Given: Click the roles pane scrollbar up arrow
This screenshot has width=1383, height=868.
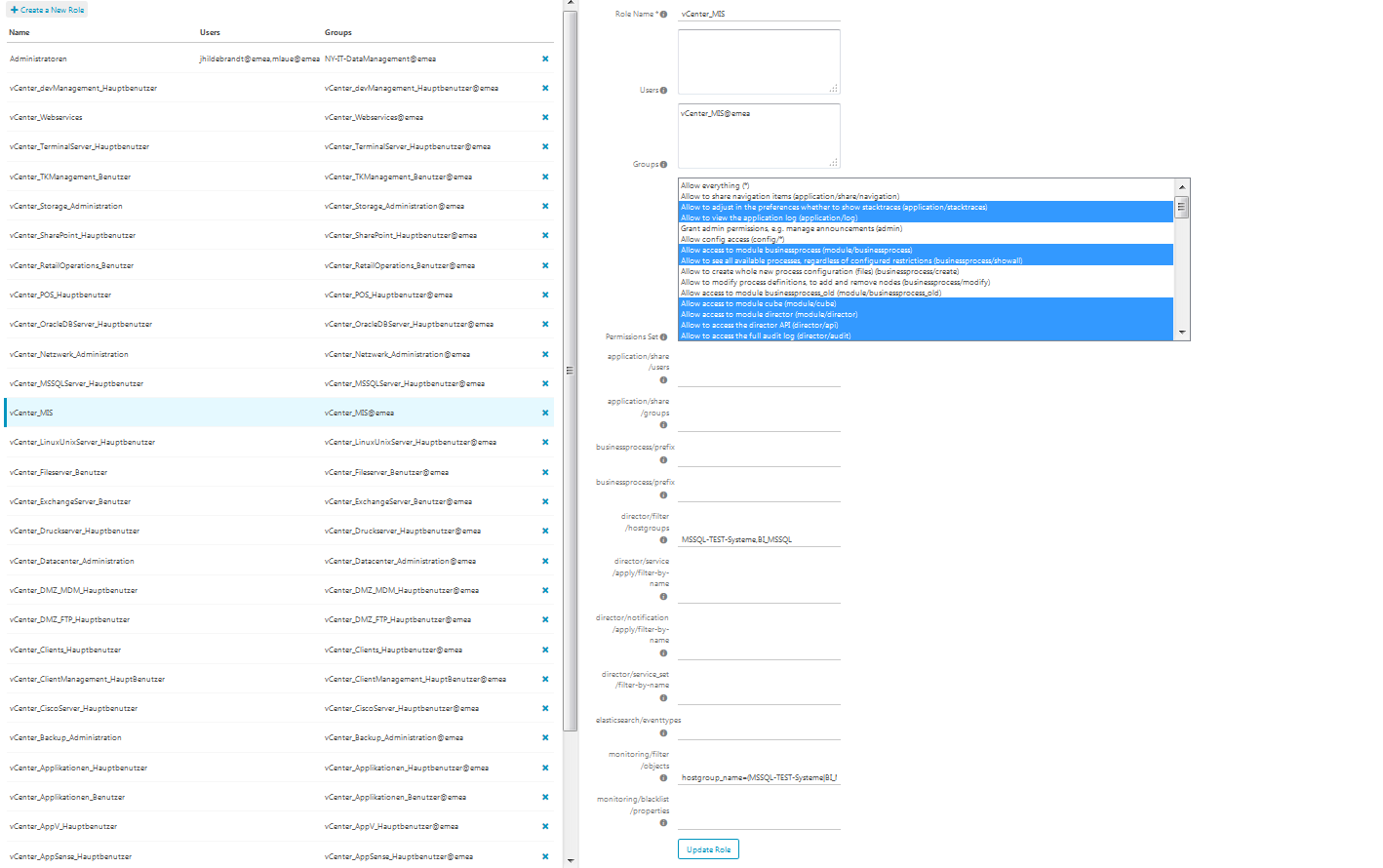Looking at the screenshot, I should pyautogui.click(x=571, y=5).
